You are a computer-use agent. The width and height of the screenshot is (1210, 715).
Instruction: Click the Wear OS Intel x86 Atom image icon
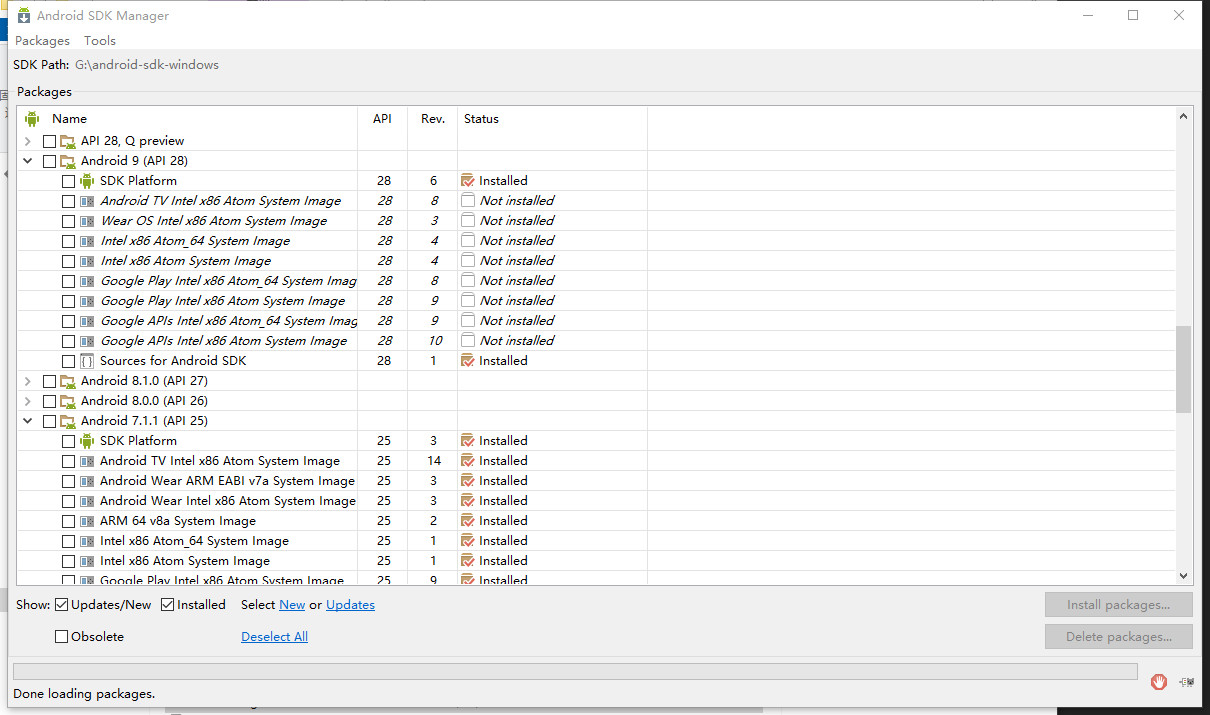[87, 221]
